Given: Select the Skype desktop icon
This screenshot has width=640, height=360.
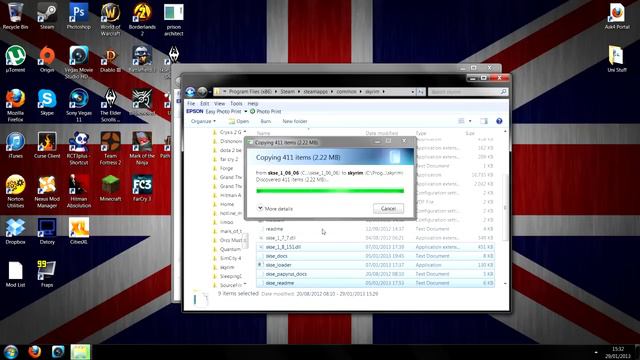Looking at the screenshot, I should (47, 103).
